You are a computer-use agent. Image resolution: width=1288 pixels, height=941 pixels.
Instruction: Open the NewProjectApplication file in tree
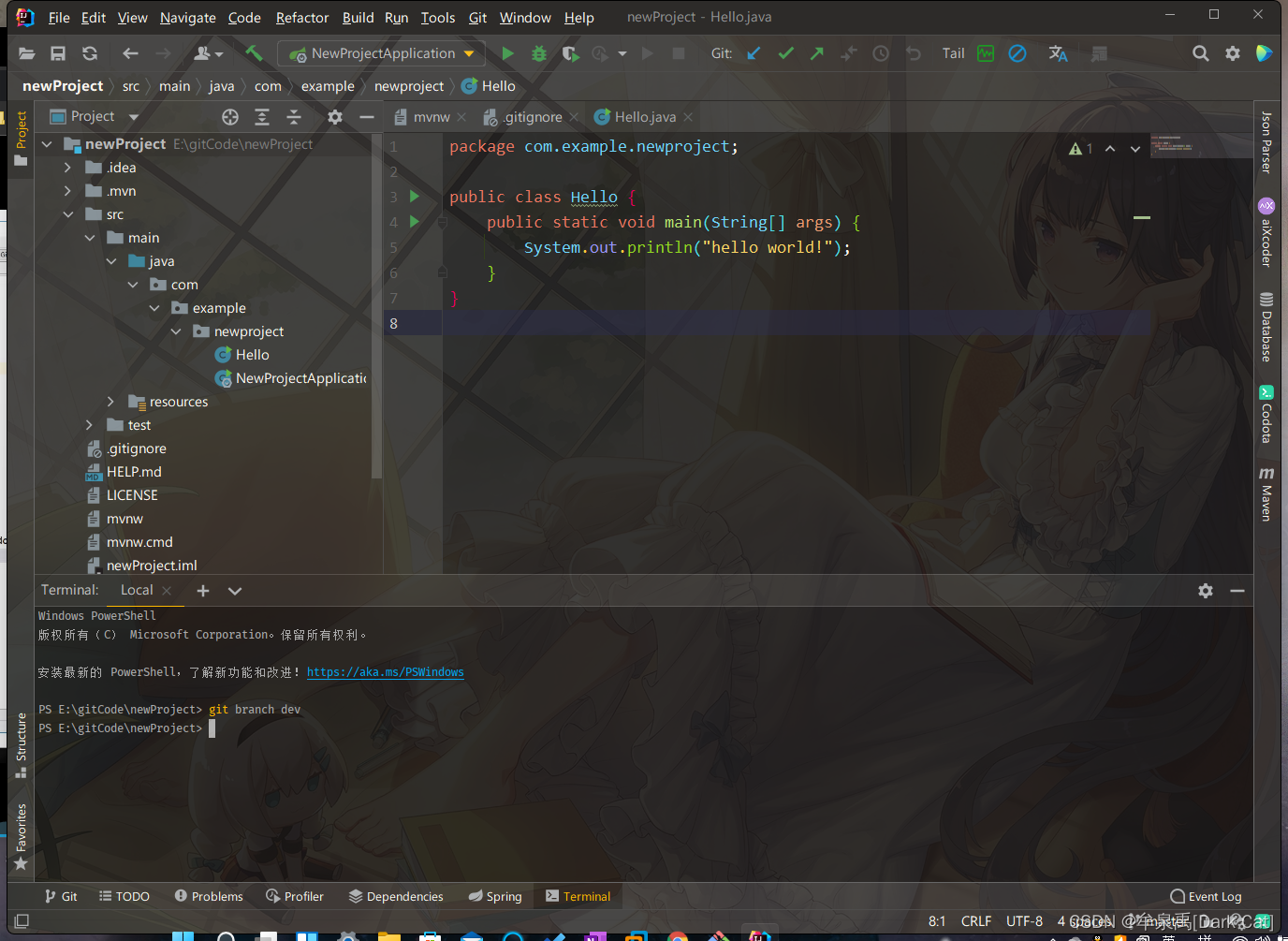(290, 378)
